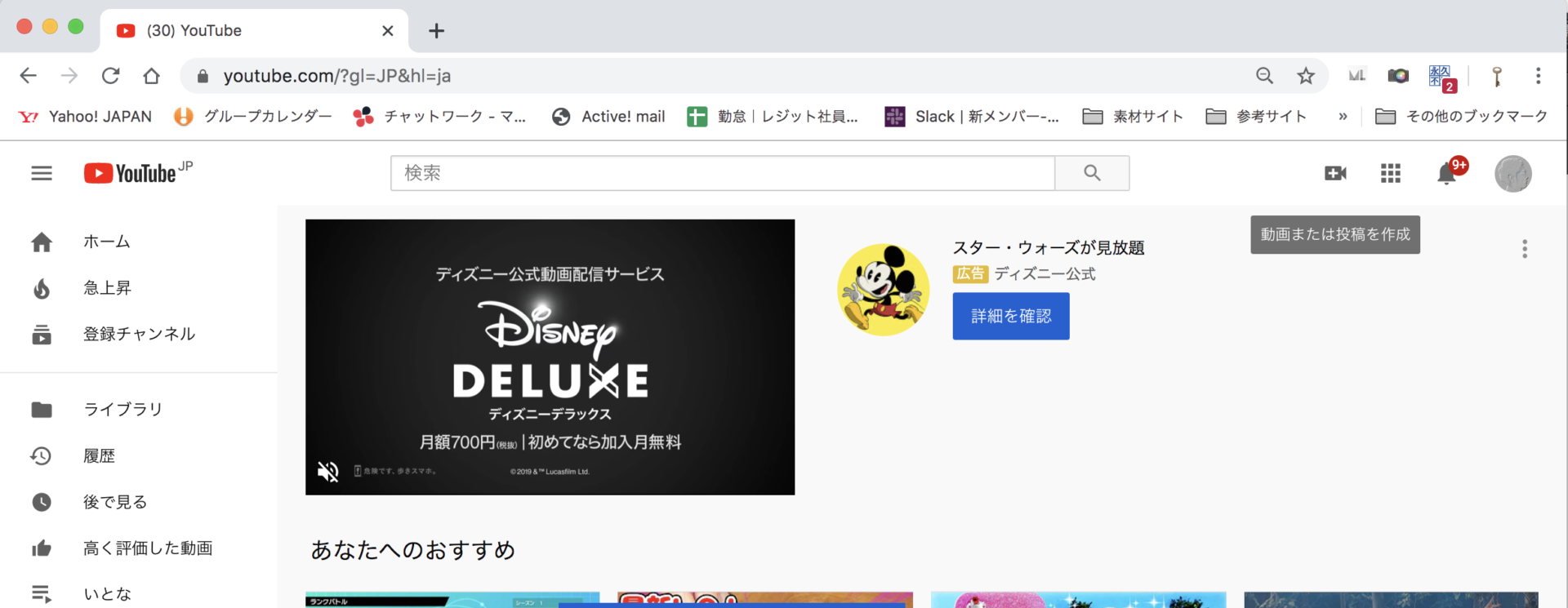Open the Active! mail bookmark
1568x608 pixels.
pos(608,117)
